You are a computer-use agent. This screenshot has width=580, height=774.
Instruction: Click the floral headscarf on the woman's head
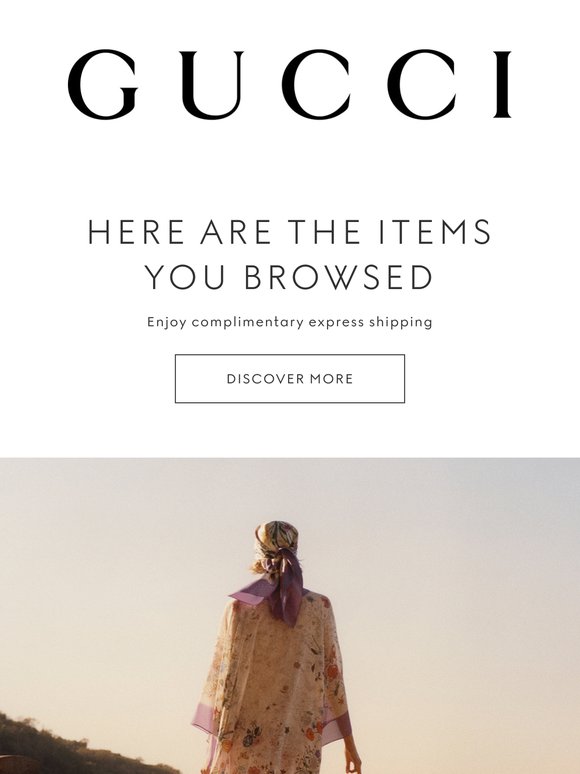277,537
